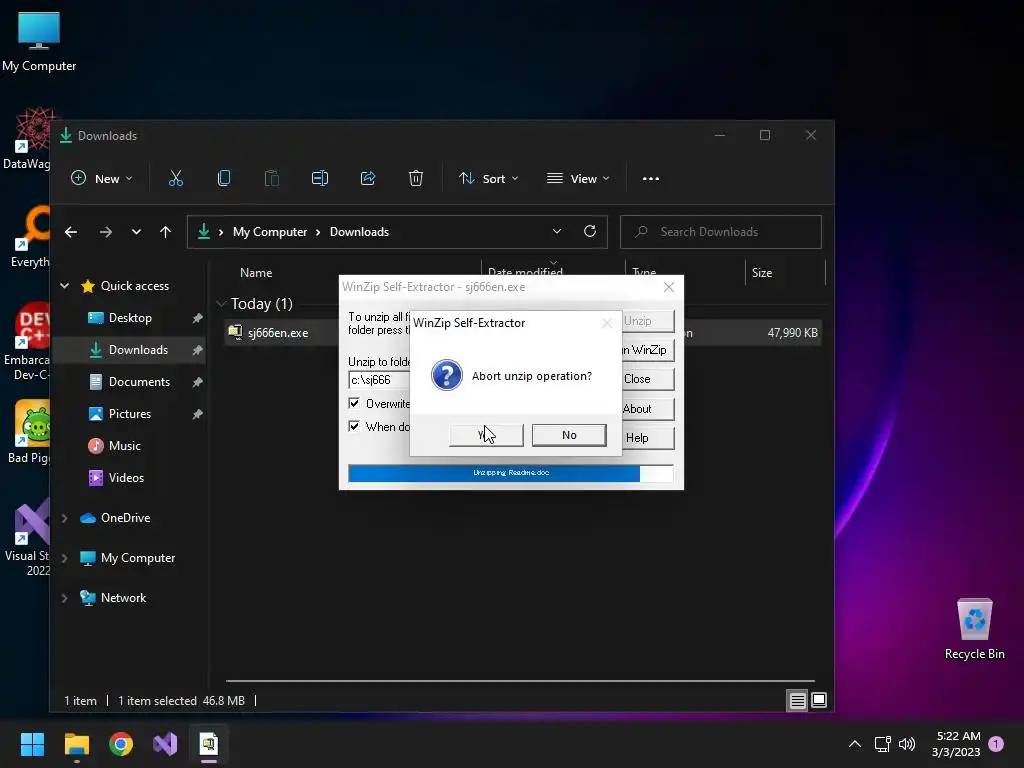The height and width of the screenshot is (768, 1024).
Task: Go up one folder level
Action: coord(165,232)
